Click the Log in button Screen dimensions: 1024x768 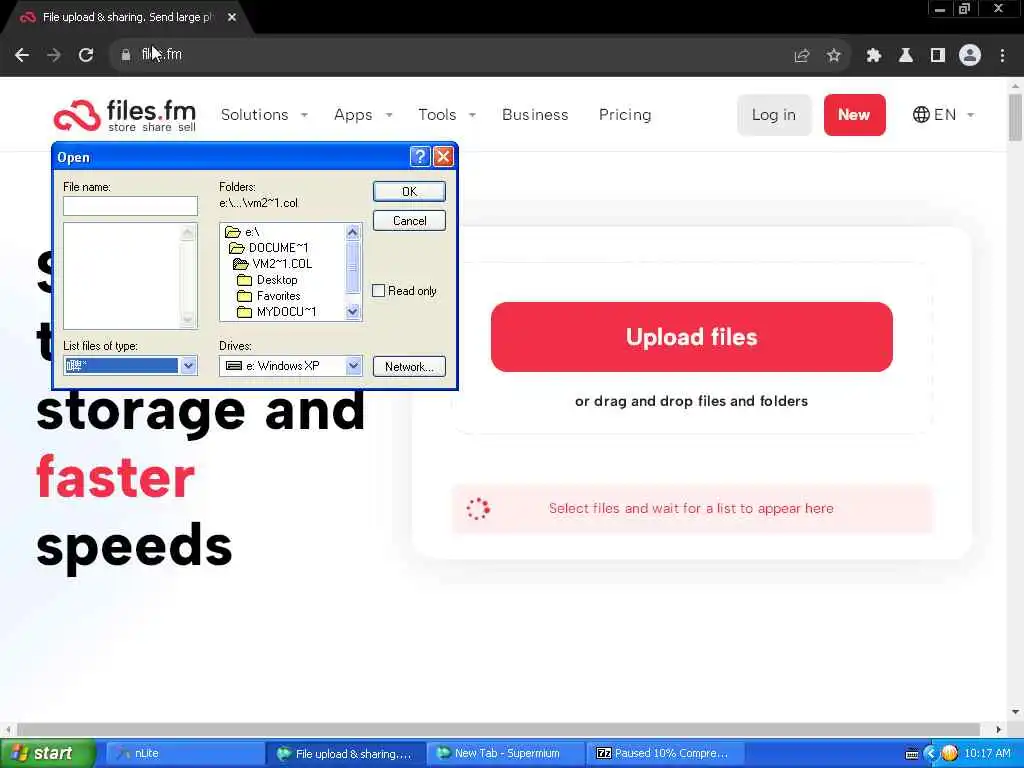click(774, 115)
